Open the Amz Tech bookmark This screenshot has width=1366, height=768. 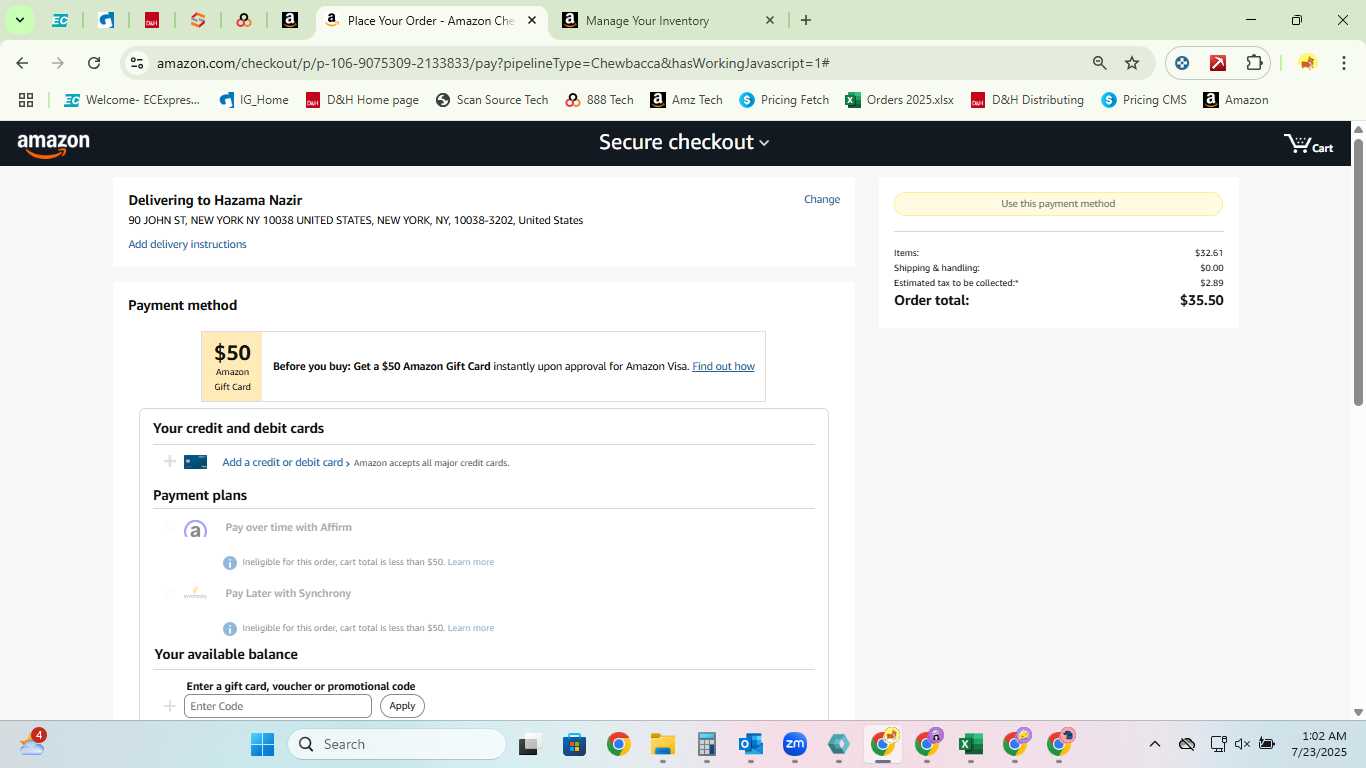[686, 100]
